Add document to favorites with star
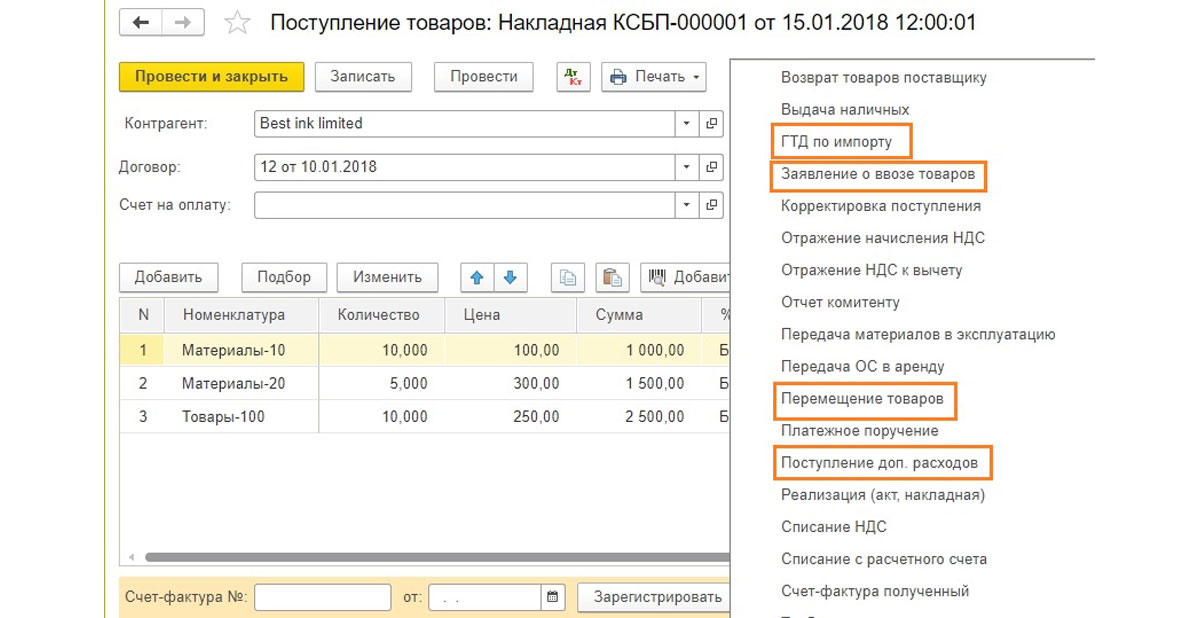This screenshot has height=618, width=1200. tap(237, 23)
